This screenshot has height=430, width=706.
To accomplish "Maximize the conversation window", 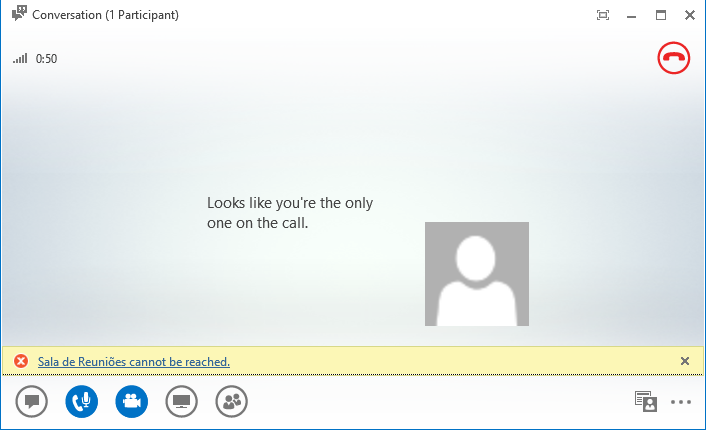I will (661, 15).
